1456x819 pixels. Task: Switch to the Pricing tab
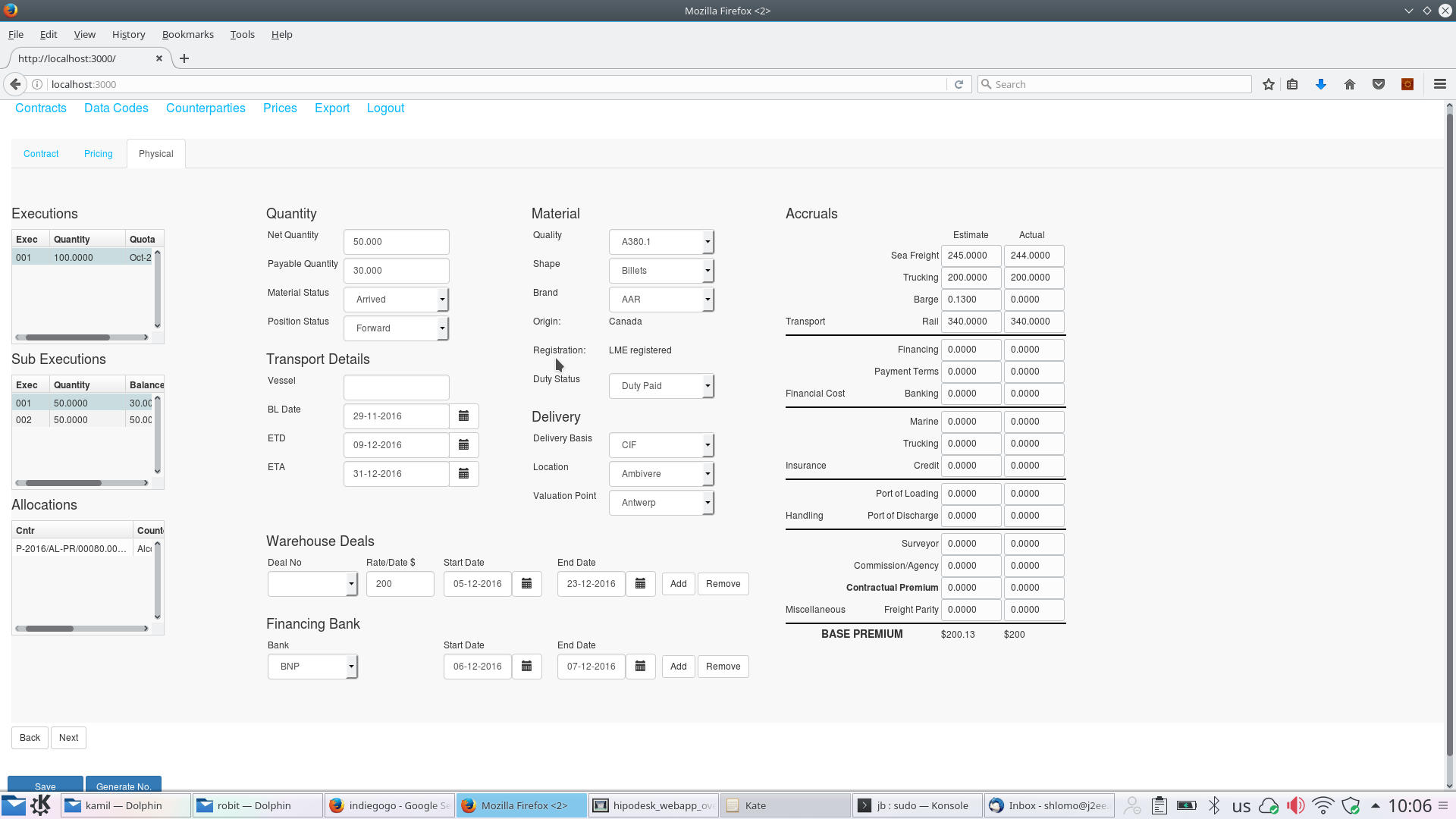point(98,154)
